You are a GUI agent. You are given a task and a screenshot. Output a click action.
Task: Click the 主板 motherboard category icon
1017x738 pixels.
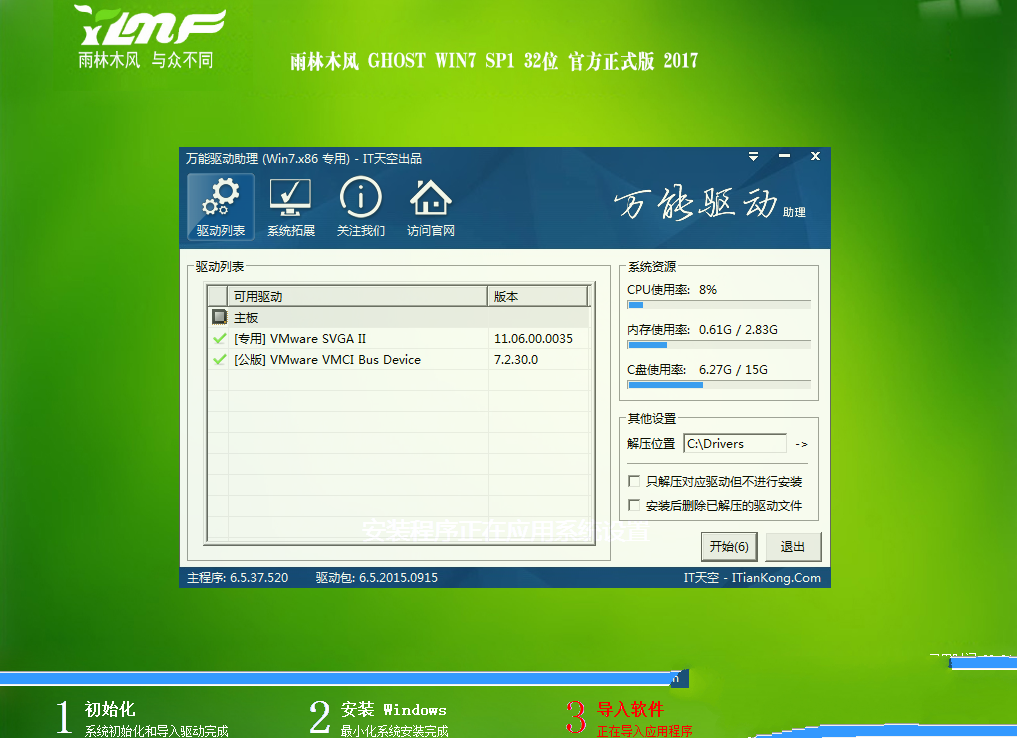coord(219,317)
